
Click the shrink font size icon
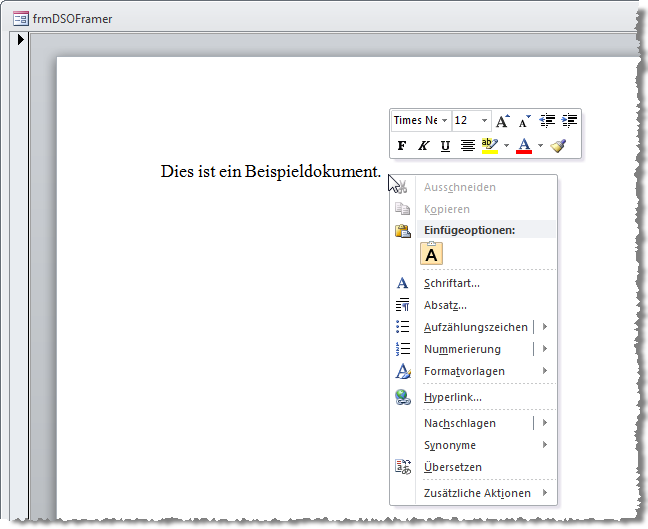click(525, 121)
